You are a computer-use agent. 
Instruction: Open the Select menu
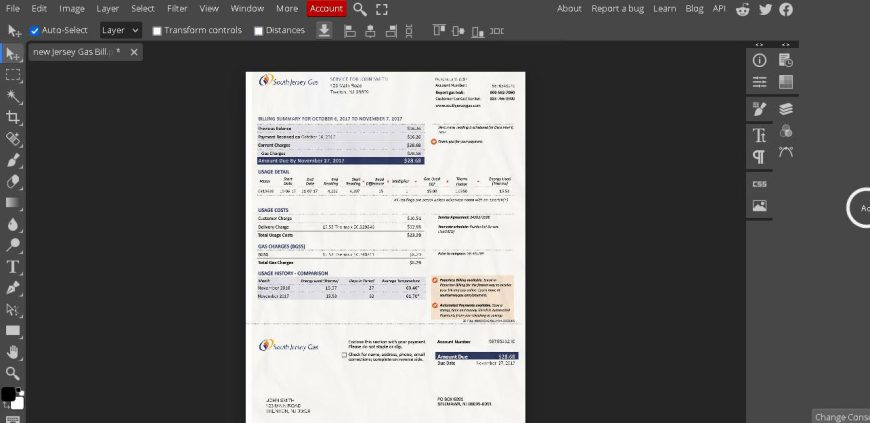click(x=143, y=8)
